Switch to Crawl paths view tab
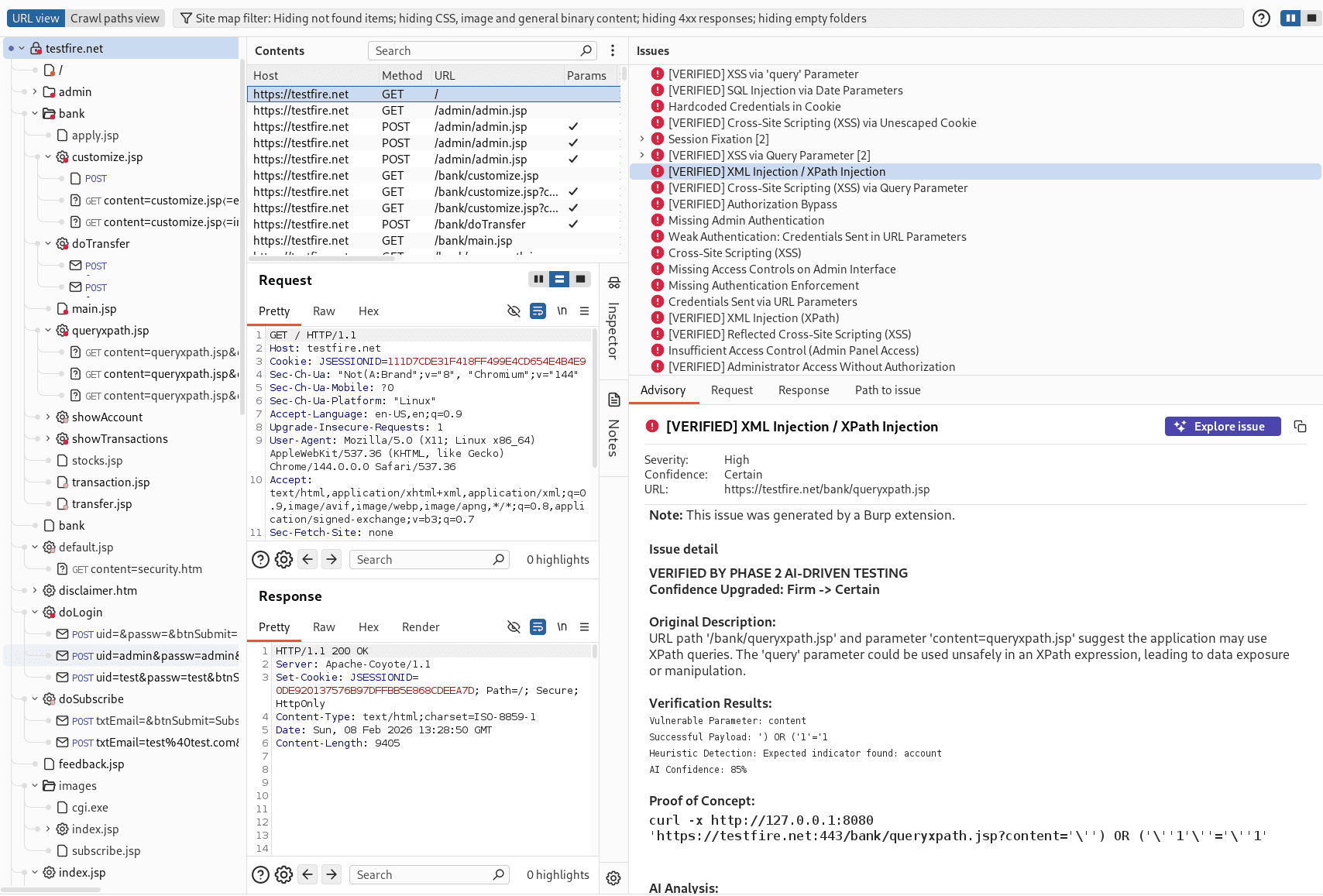The height and width of the screenshot is (896, 1323). (x=115, y=19)
